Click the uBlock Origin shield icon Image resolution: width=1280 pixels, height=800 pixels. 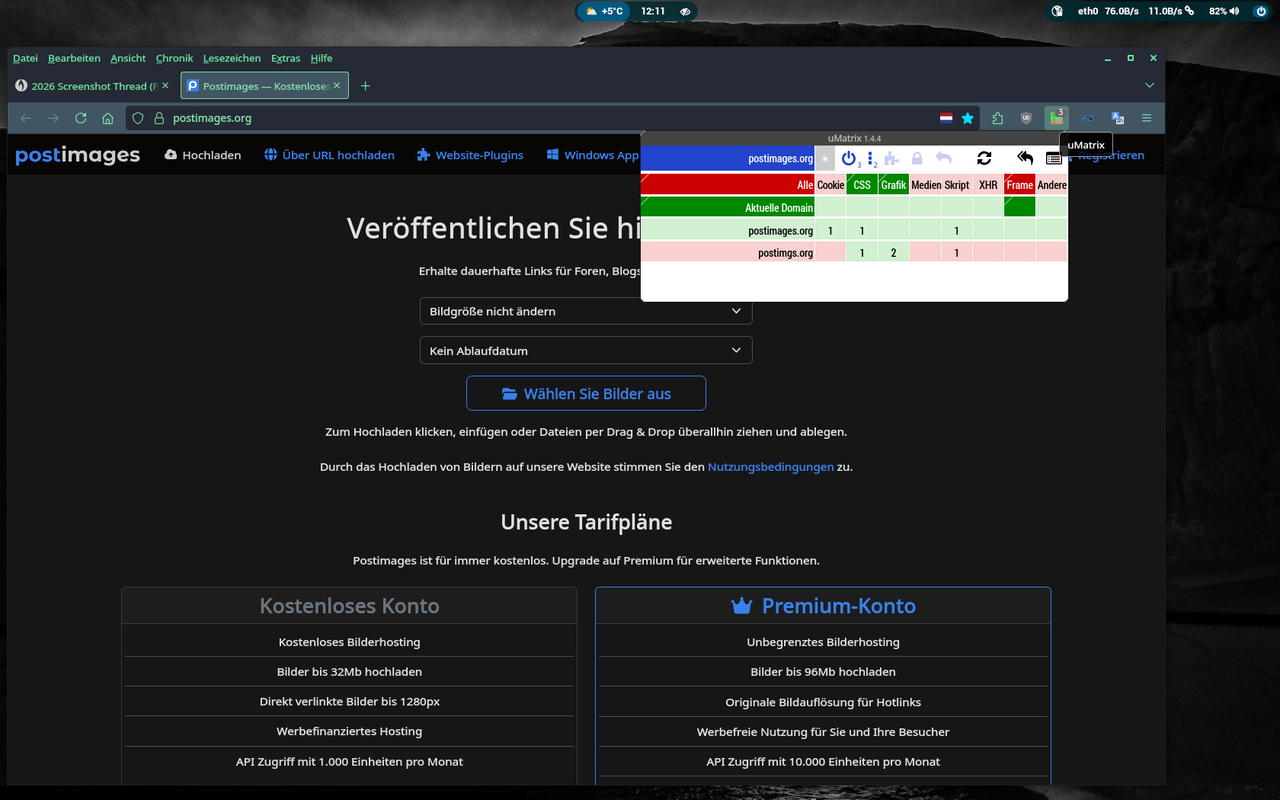pyautogui.click(x=1026, y=118)
